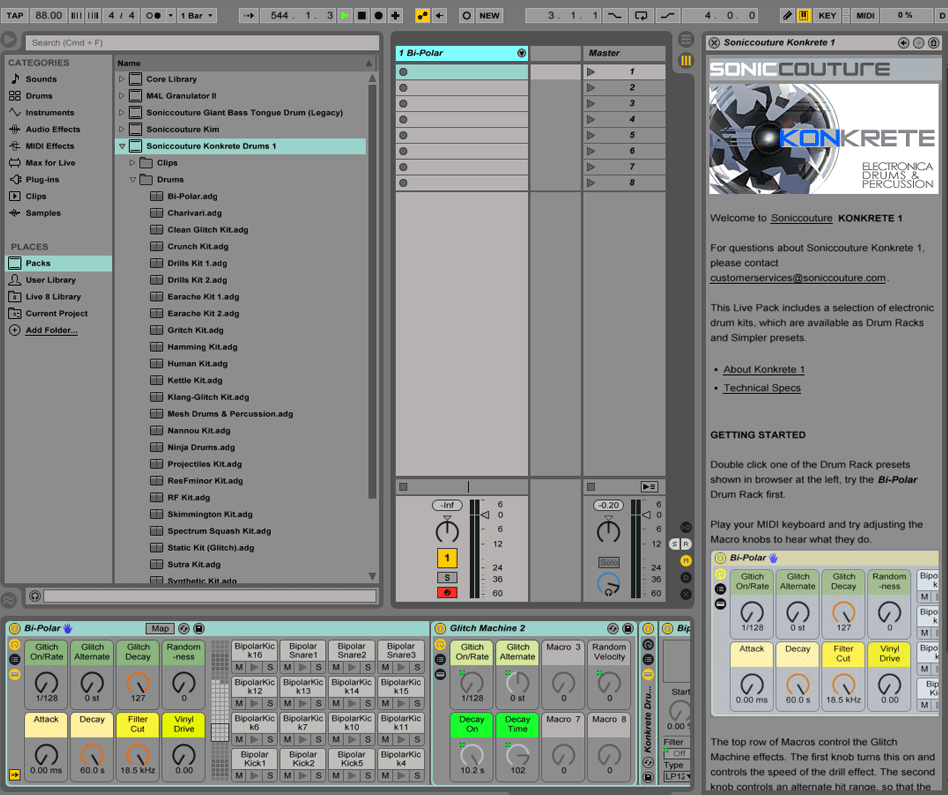Toggle the Bi-Polar device activator

(15, 629)
